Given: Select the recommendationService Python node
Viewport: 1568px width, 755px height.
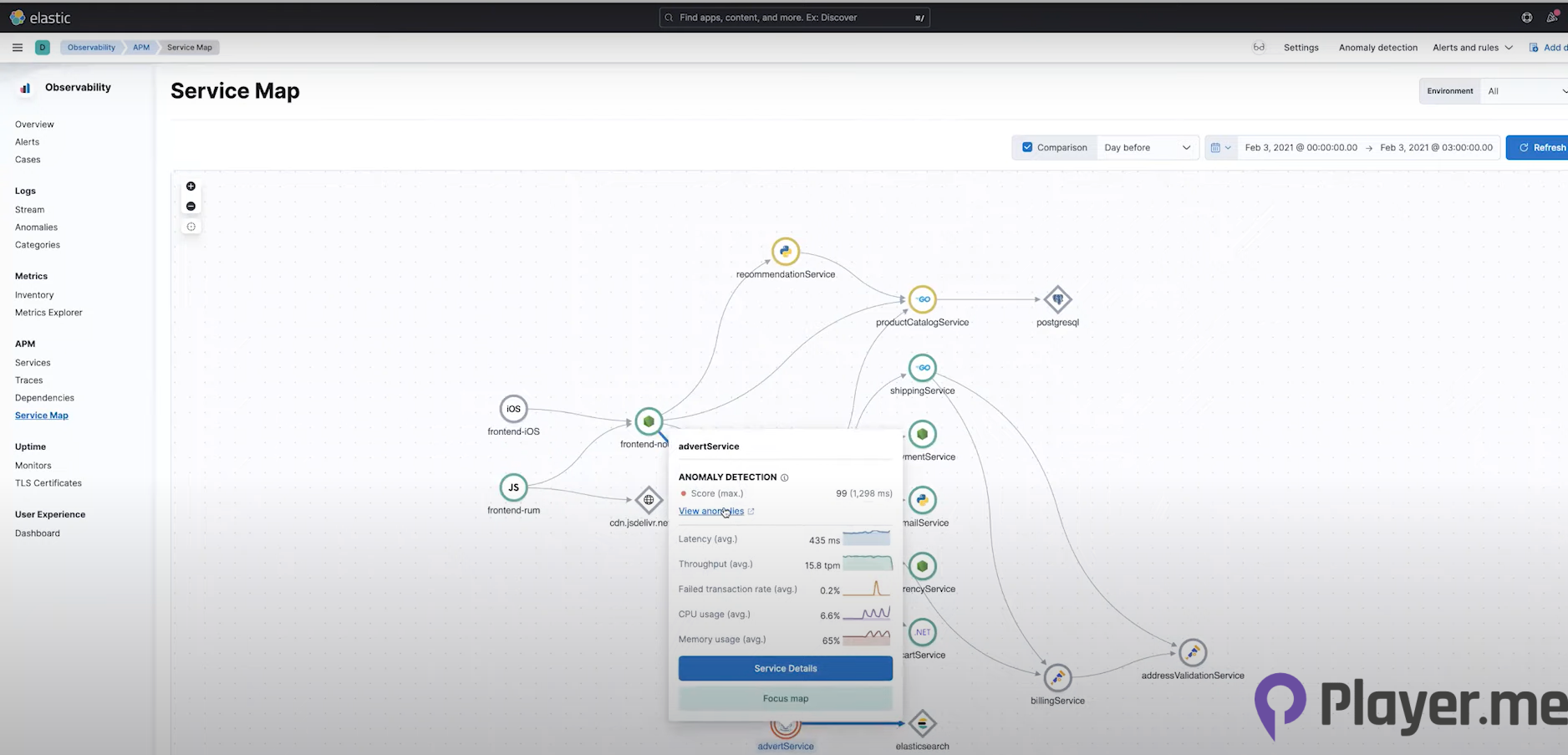Looking at the screenshot, I should [x=785, y=252].
